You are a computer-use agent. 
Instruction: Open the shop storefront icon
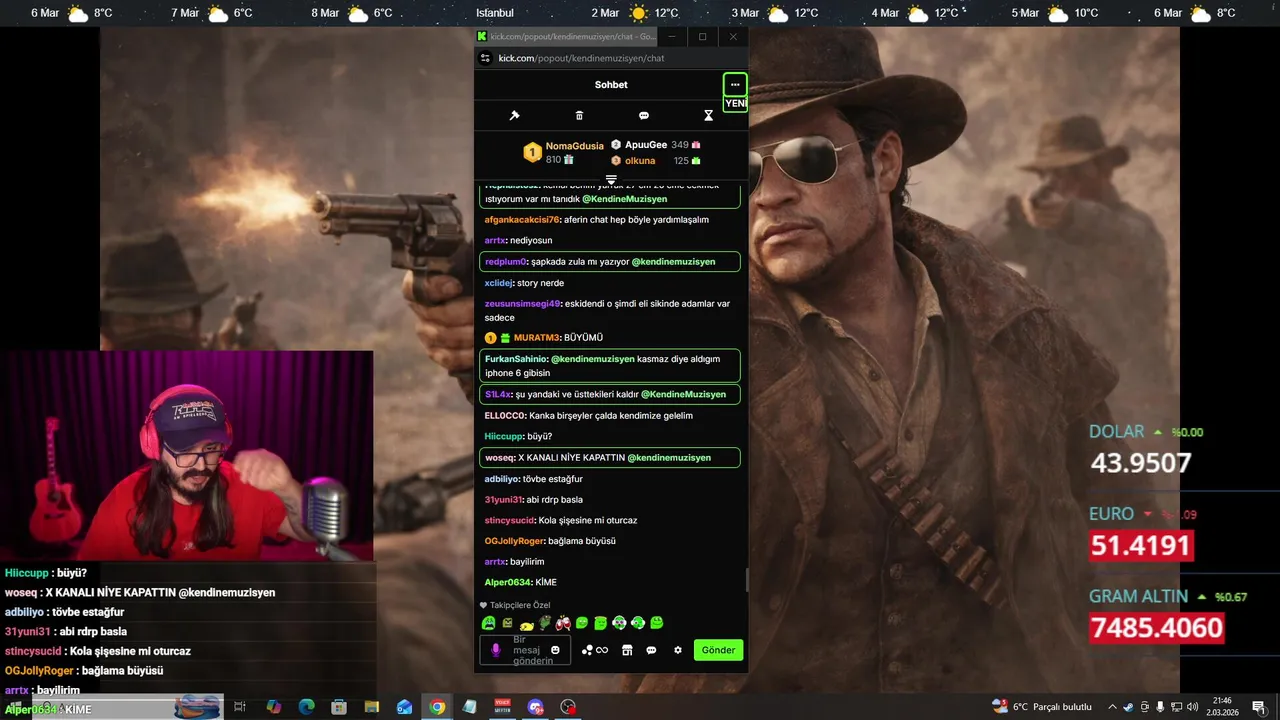(x=627, y=650)
